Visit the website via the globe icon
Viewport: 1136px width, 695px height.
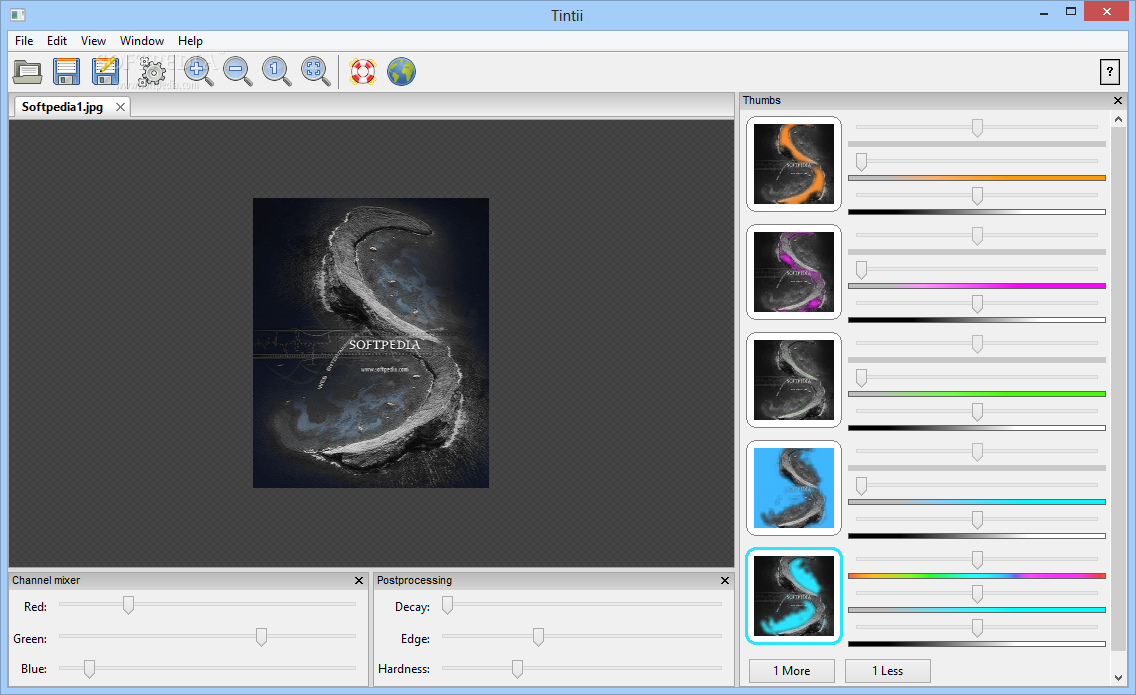click(401, 72)
